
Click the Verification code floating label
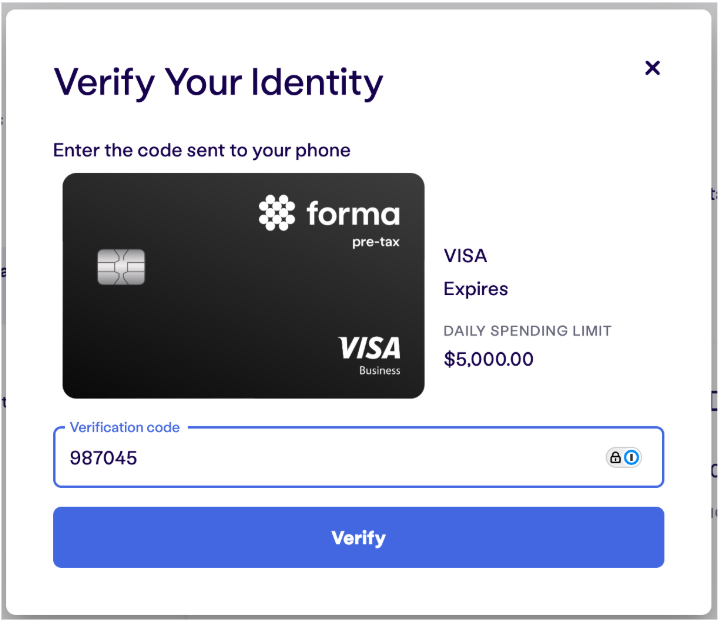coord(125,427)
